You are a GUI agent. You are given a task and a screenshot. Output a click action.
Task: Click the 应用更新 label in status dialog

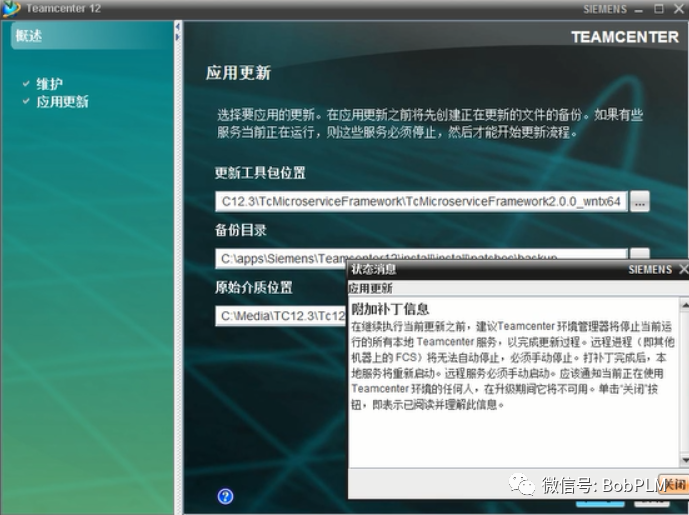coord(370,288)
